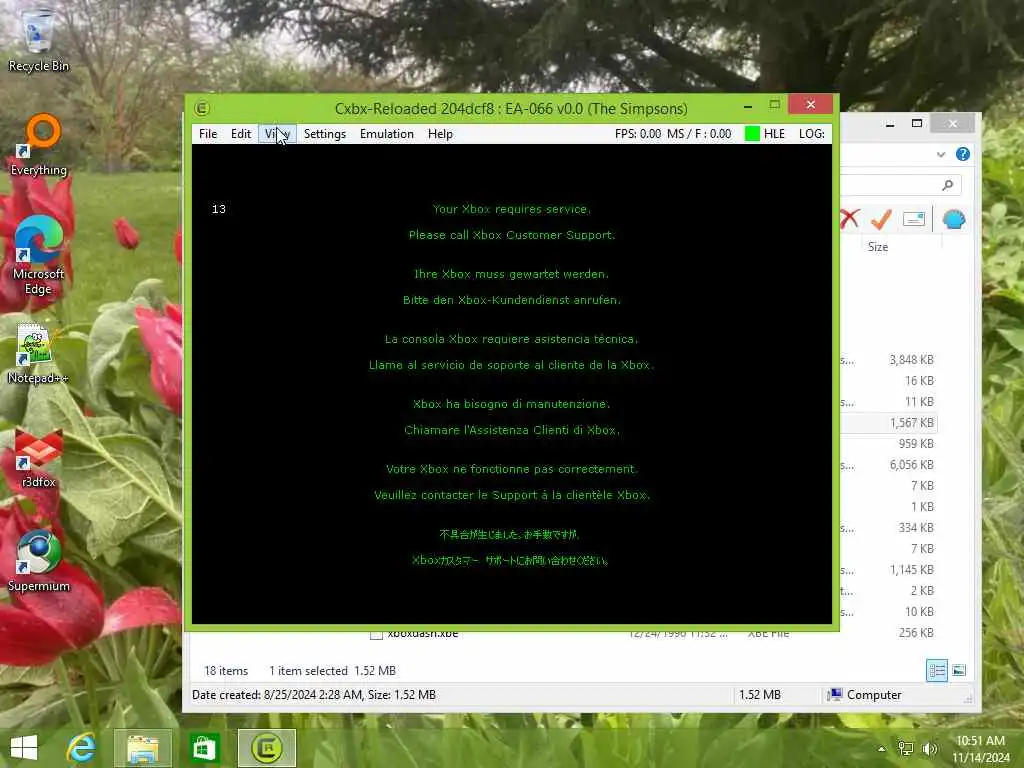Open the Windows Start button
The width and height of the screenshot is (1024, 768).
(24, 748)
